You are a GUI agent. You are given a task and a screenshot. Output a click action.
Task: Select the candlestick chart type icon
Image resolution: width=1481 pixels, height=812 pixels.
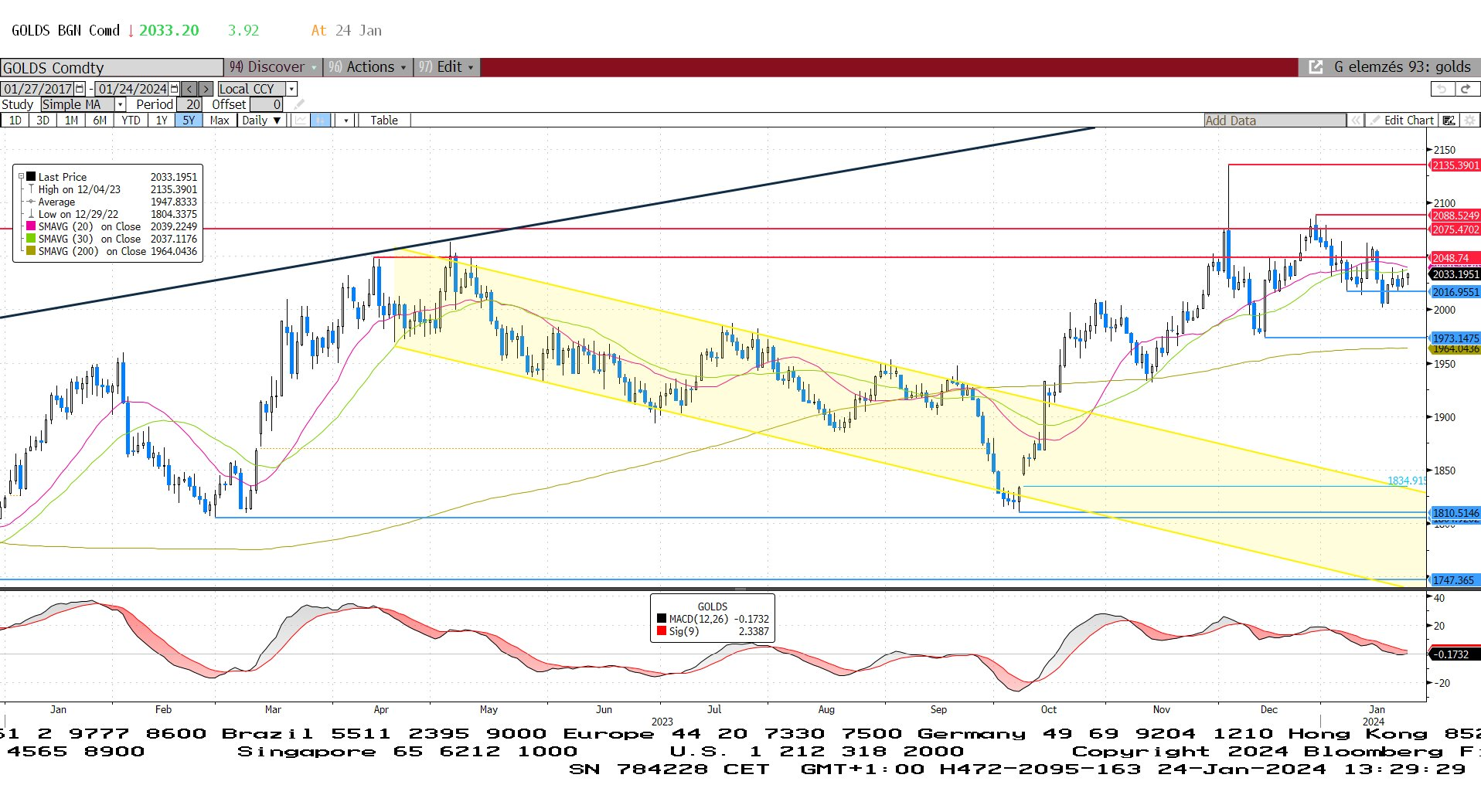coord(320,121)
